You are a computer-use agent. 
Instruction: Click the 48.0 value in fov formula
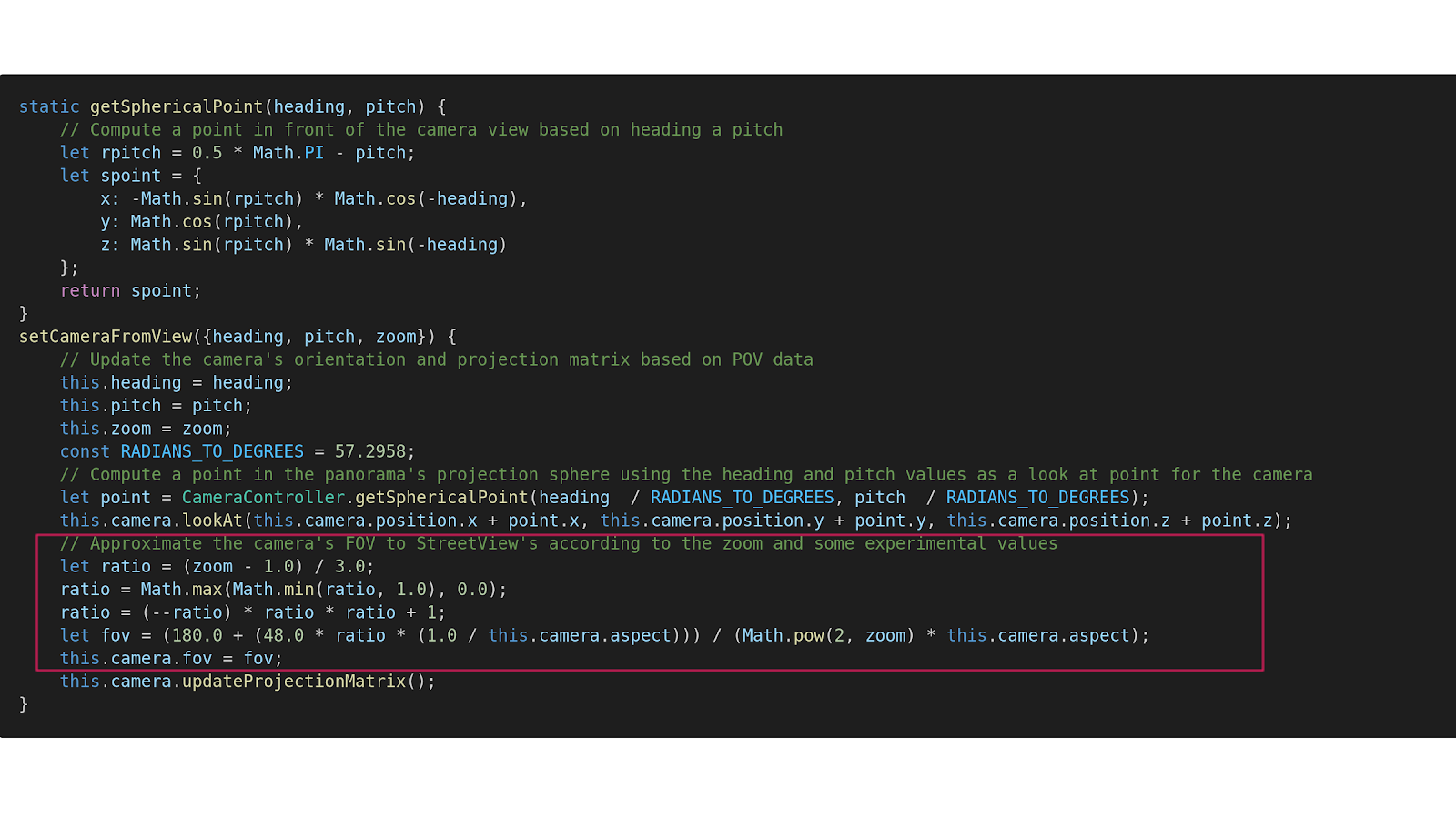click(283, 635)
